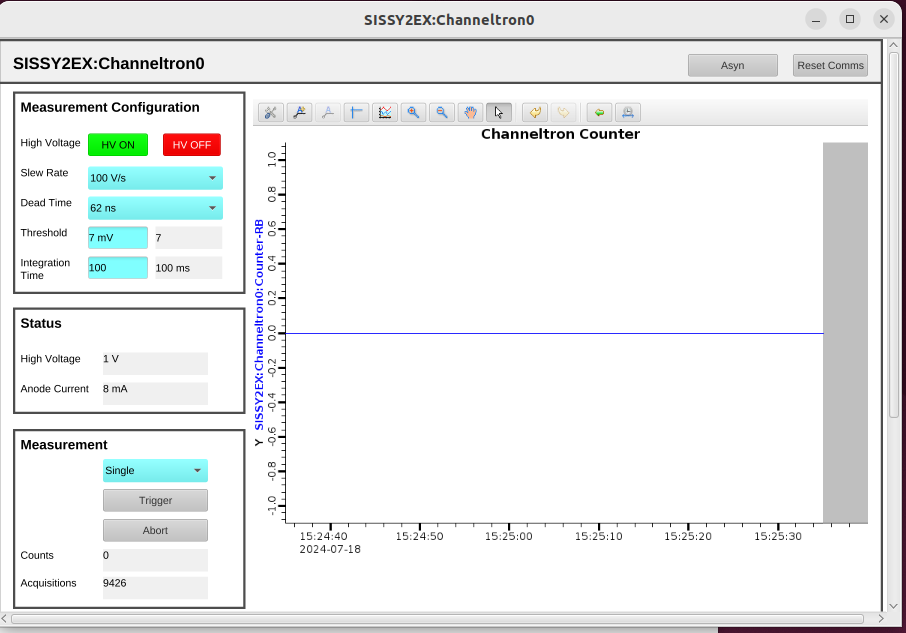906x633 pixels.
Task: Open the time range clock tool
Action: [x=627, y=112]
